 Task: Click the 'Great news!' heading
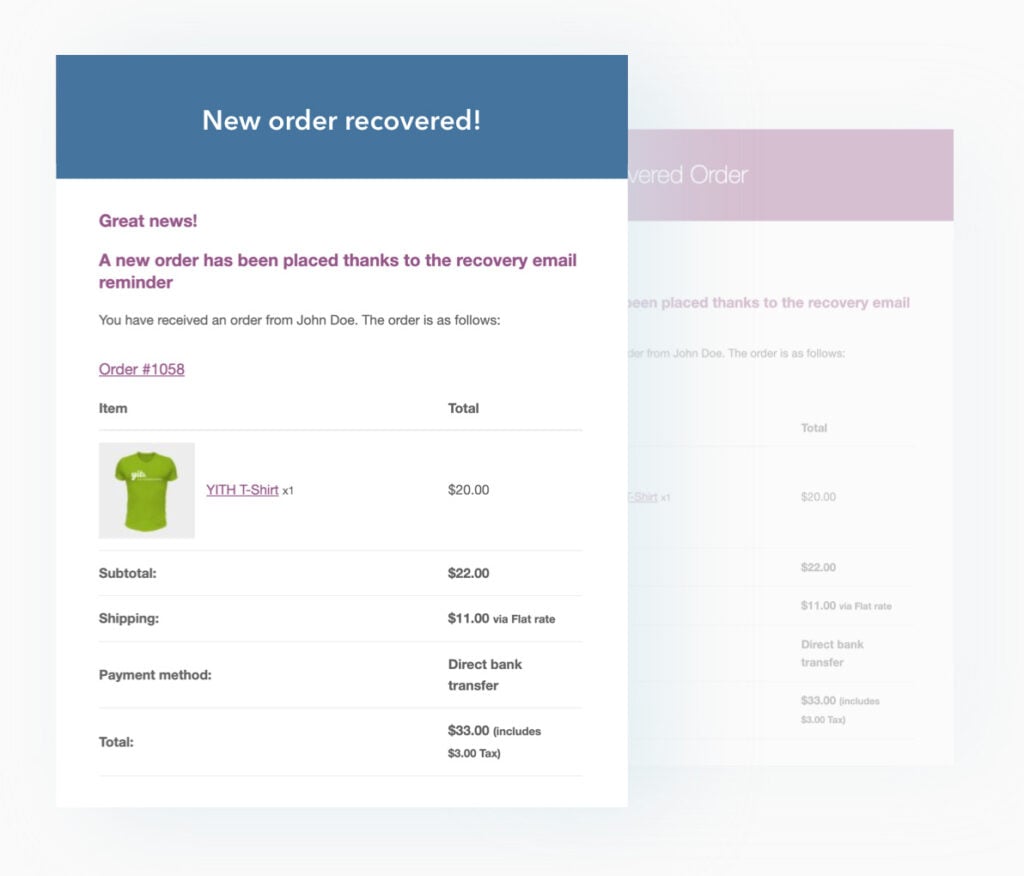pyautogui.click(x=148, y=221)
